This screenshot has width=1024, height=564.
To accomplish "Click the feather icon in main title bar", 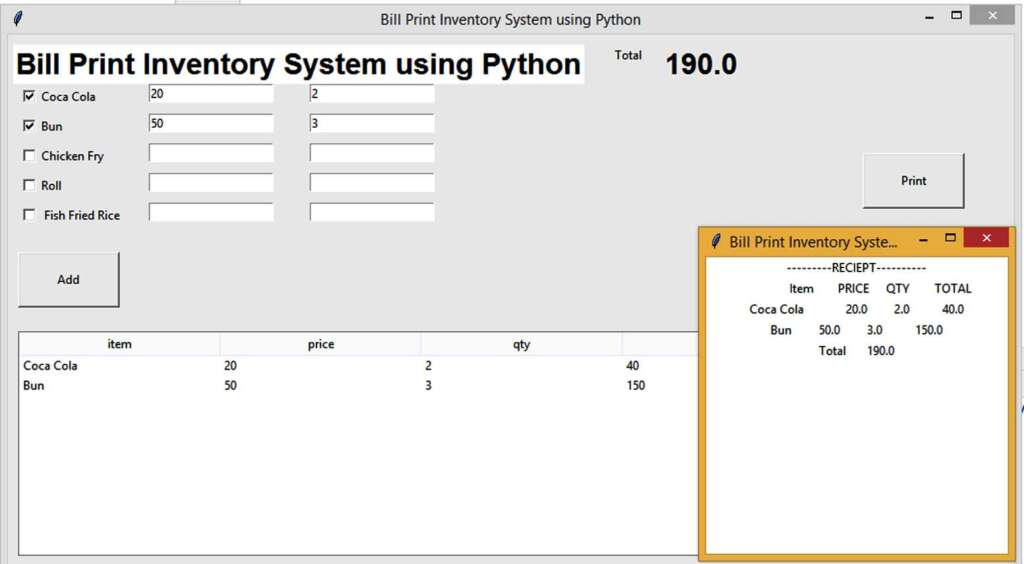I will tap(18, 19).
